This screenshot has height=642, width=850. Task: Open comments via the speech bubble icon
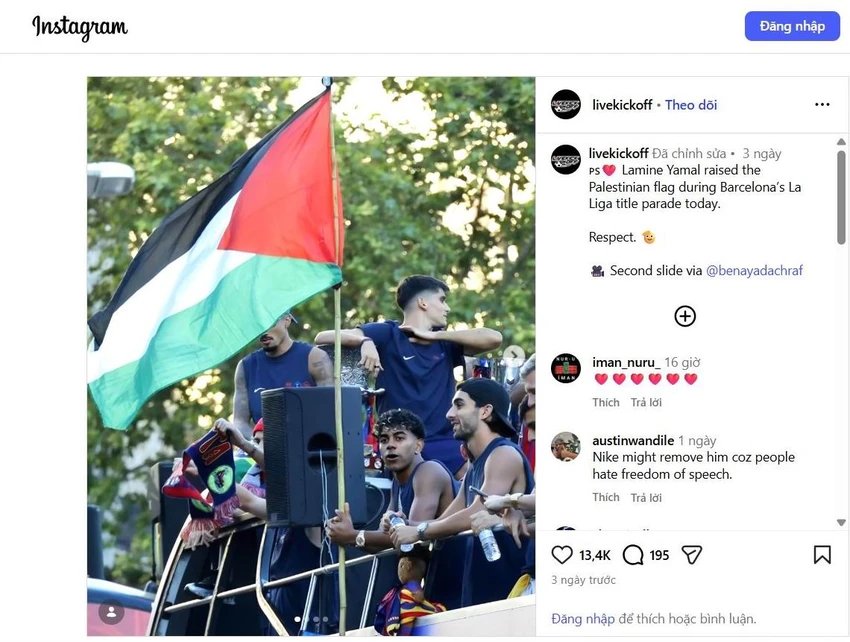click(633, 555)
